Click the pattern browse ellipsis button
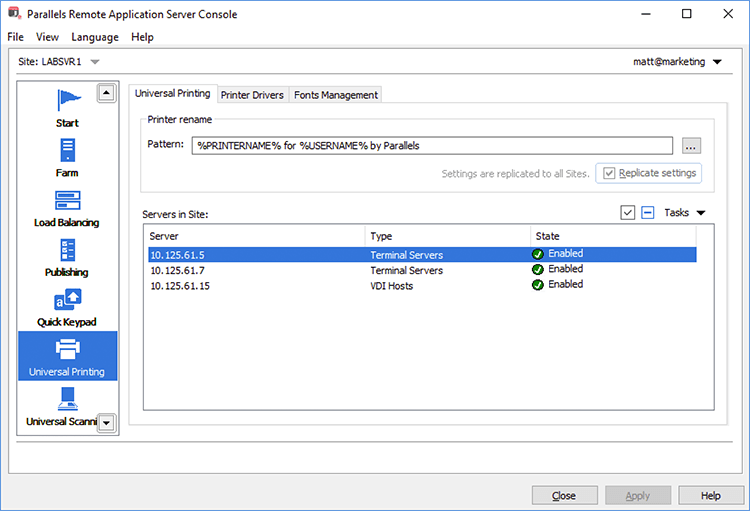 point(691,146)
